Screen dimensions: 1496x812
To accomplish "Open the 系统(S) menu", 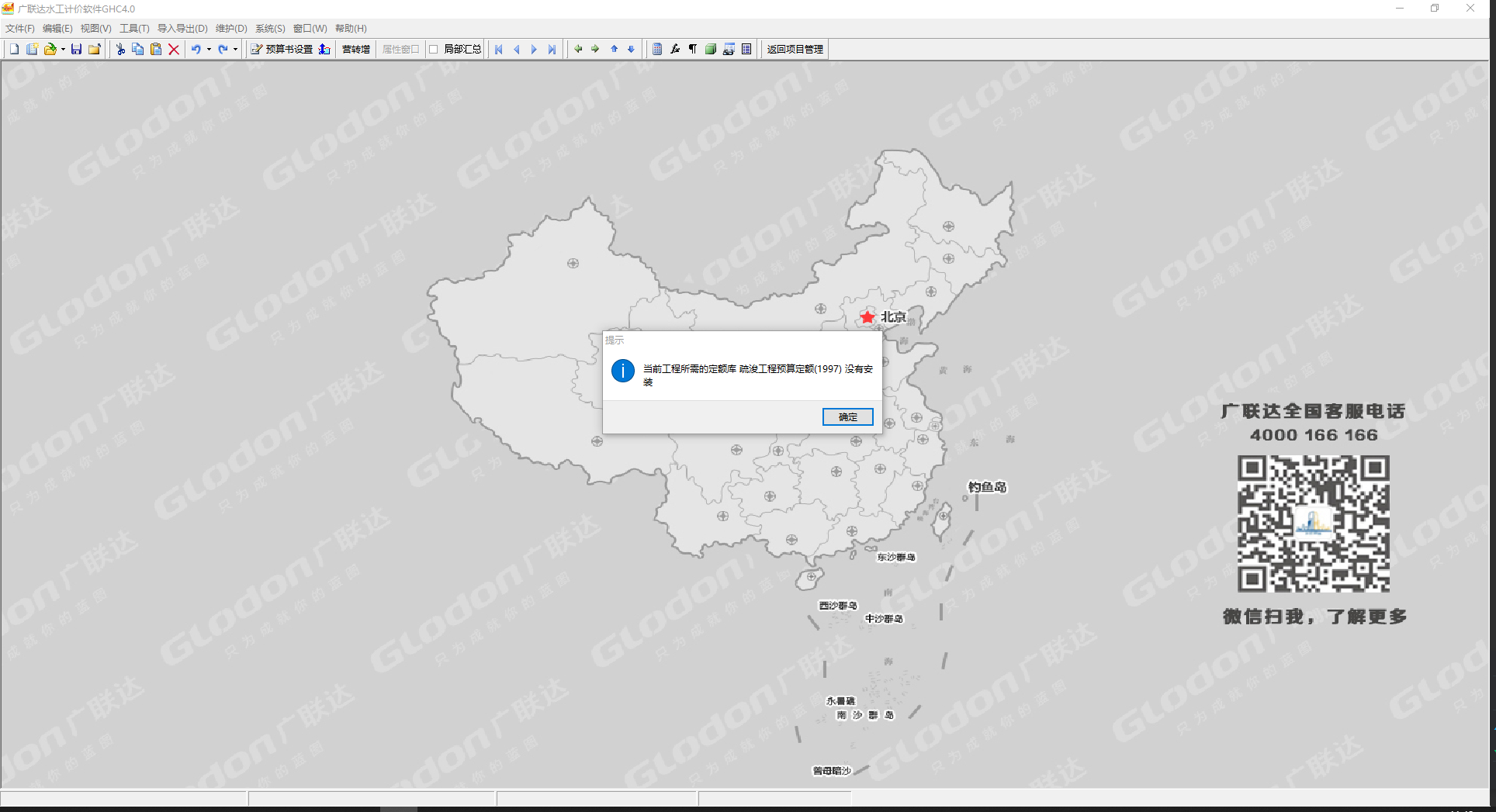I will click(x=270, y=29).
